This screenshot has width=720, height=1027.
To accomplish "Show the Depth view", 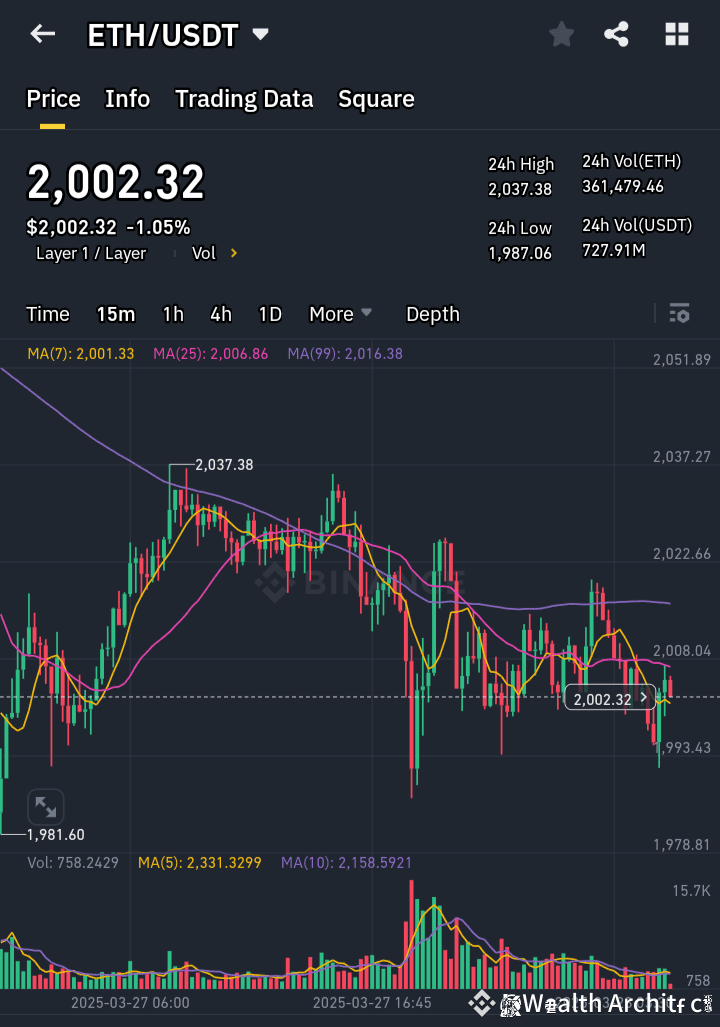I will [x=432, y=313].
